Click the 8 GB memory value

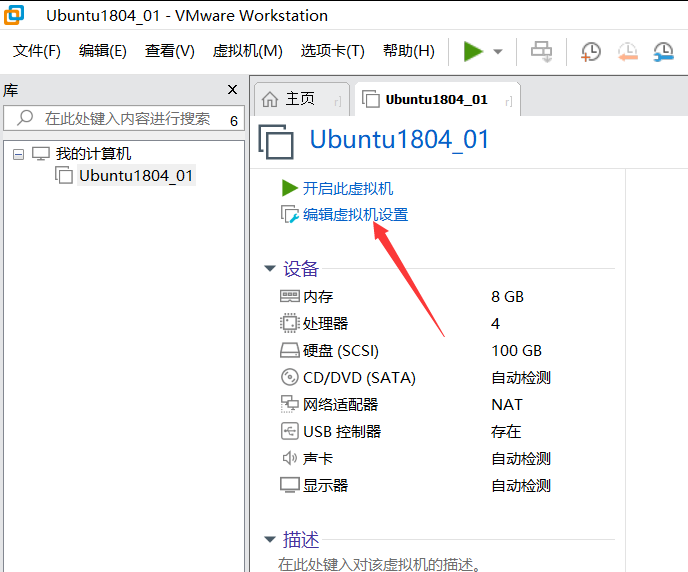click(507, 297)
